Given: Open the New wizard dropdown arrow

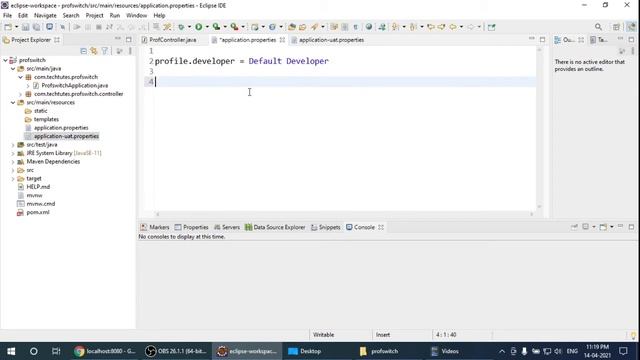Looking at the screenshot, I should [16, 27].
